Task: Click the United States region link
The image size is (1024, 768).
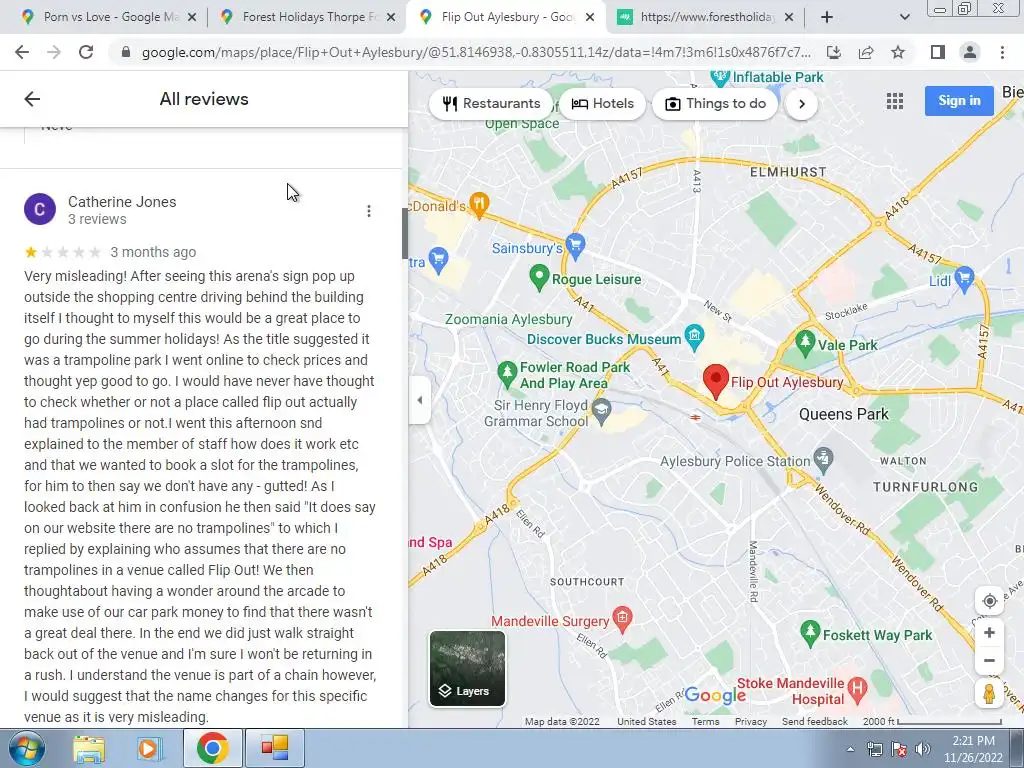Action: [647, 722]
